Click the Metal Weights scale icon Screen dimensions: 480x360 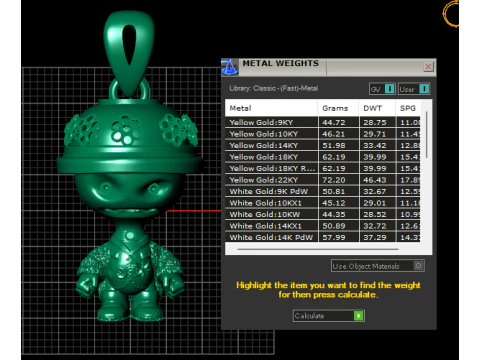230,67
